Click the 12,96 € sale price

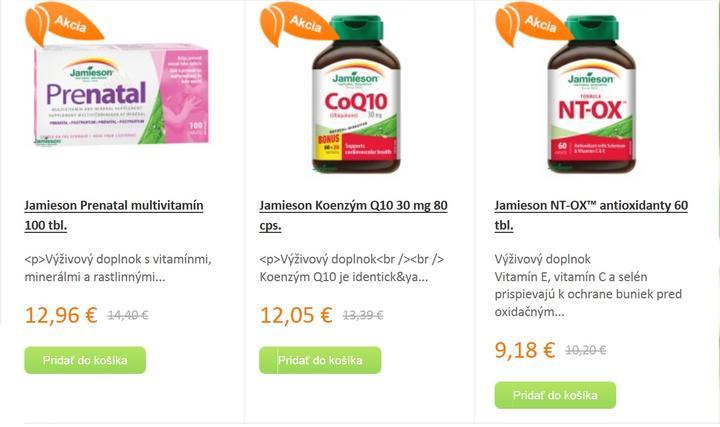click(61, 315)
